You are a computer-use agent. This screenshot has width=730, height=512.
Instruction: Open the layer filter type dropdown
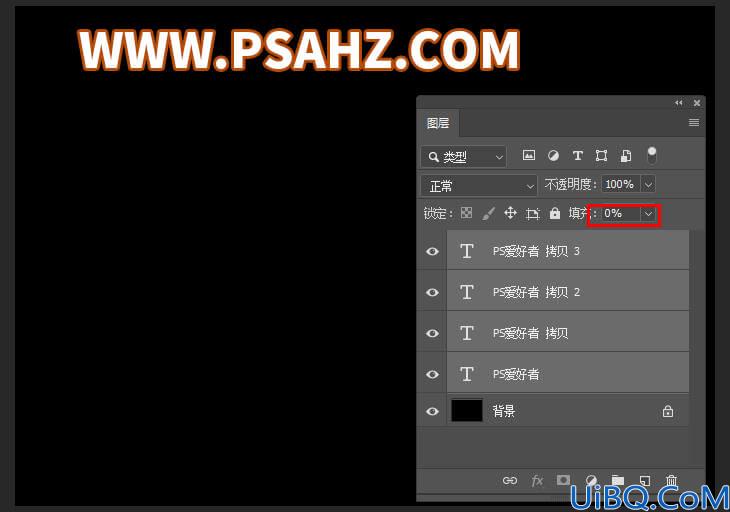pyautogui.click(x=464, y=157)
